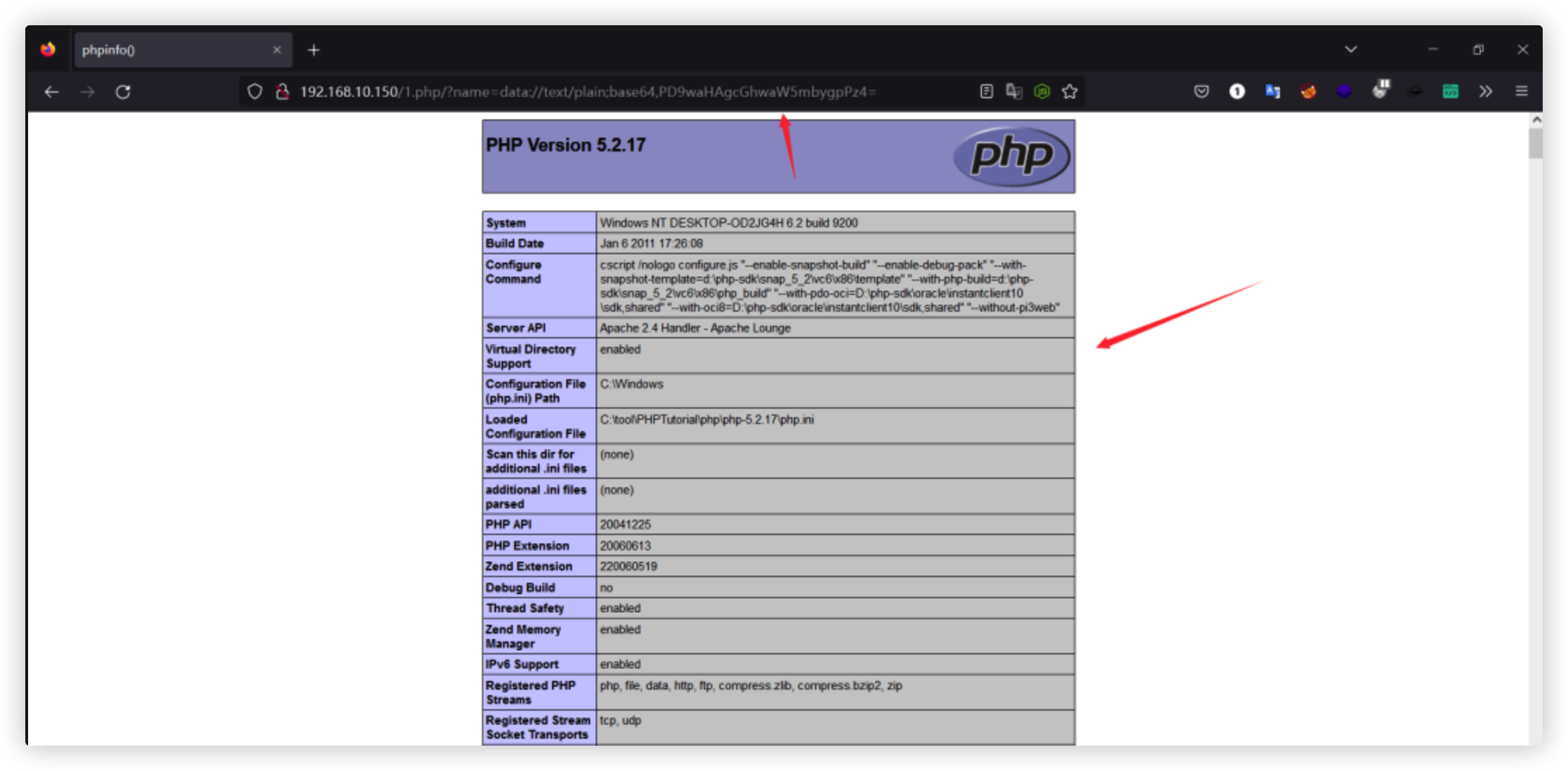
Task: Go back to previous page
Action: [51, 92]
